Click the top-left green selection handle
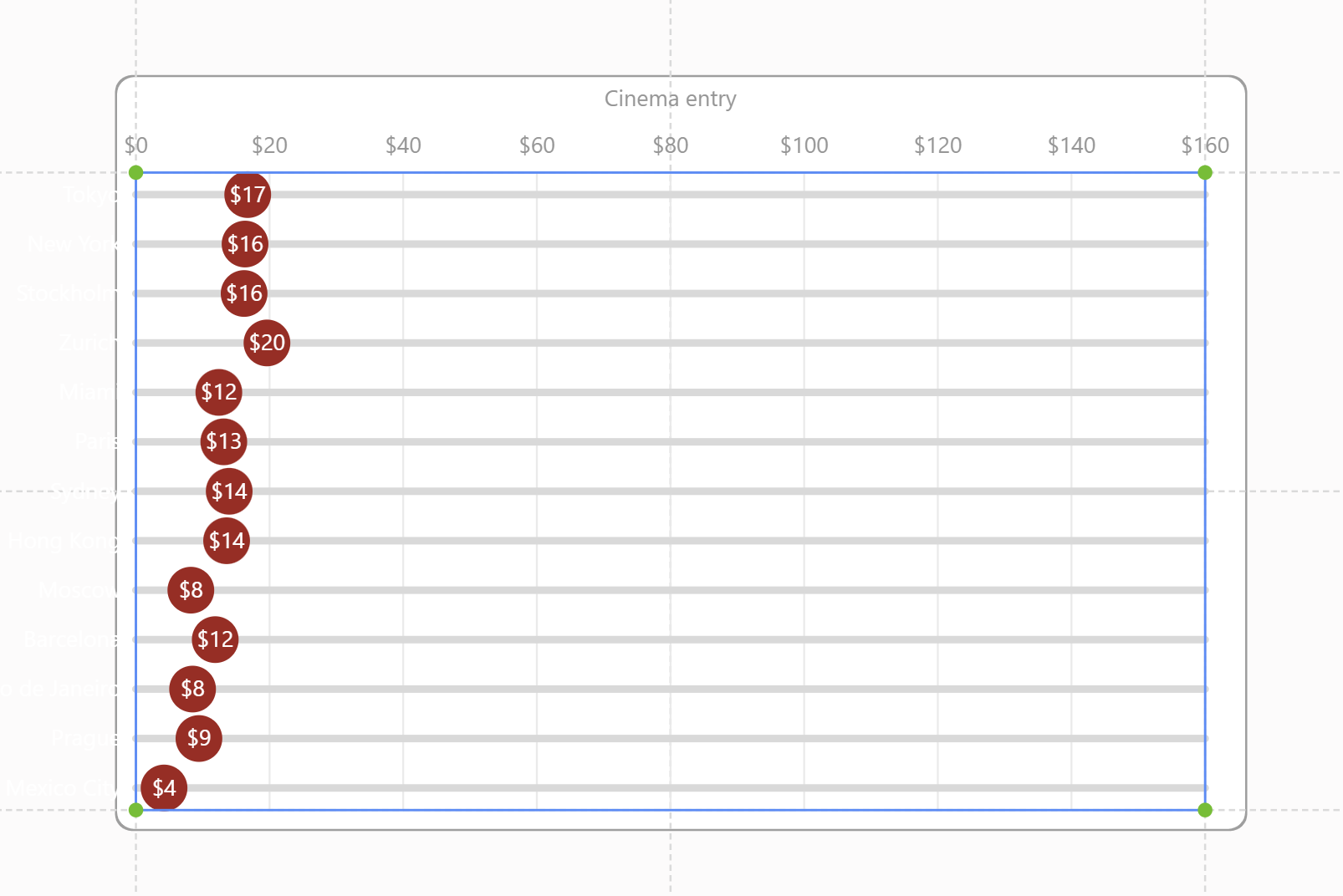 (x=135, y=172)
